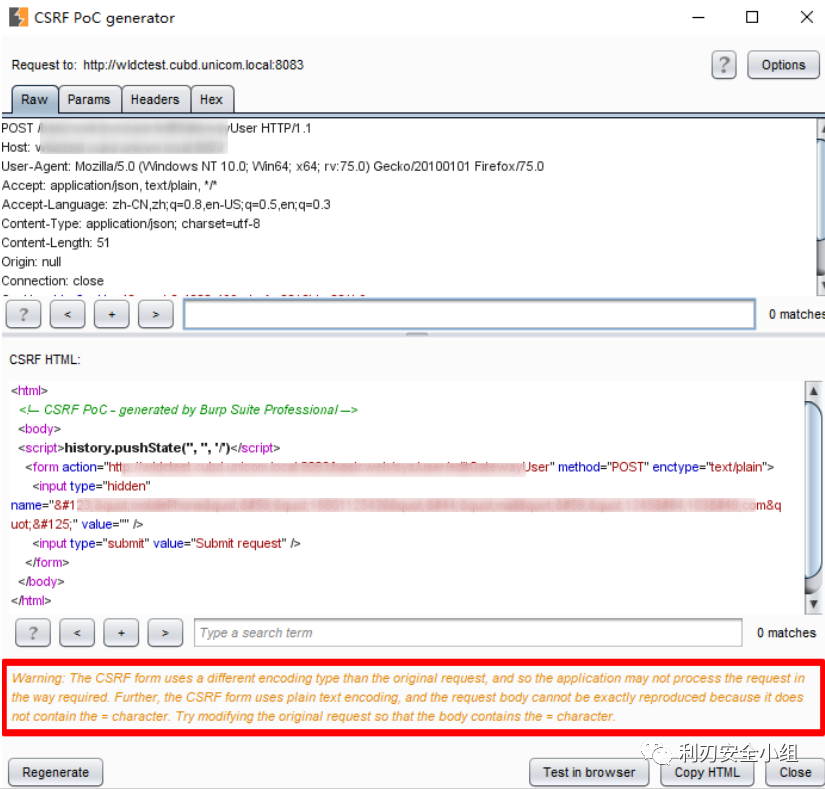Image resolution: width=825 pixels, height=789 pixels.
Task: Switch to the Headers tab
Action: click(x=155, y=99)
